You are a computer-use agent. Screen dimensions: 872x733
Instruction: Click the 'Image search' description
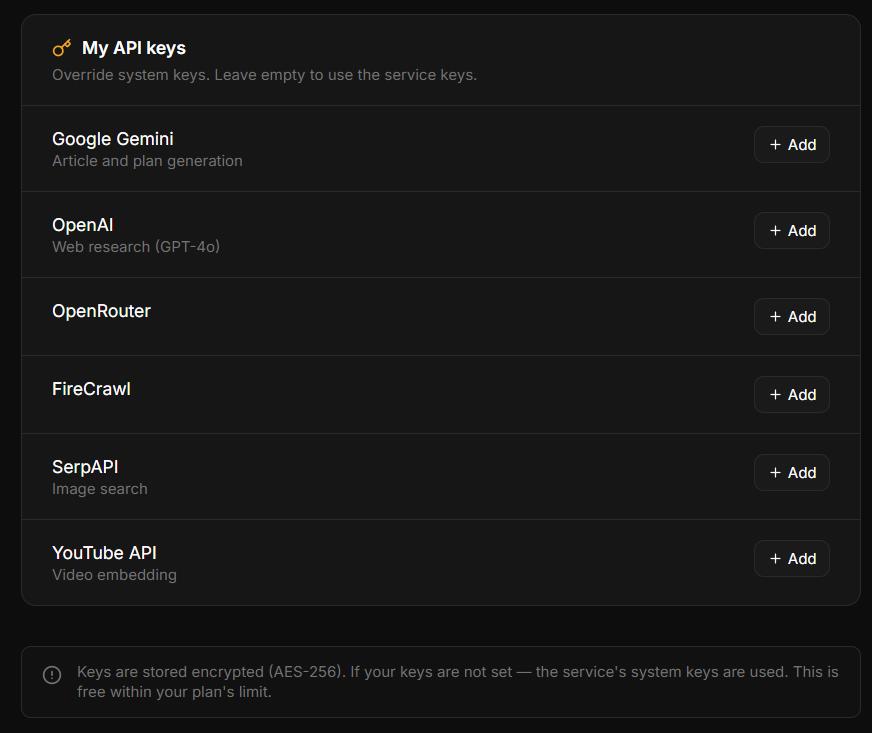pyautogui.click(x=100, y=489)
